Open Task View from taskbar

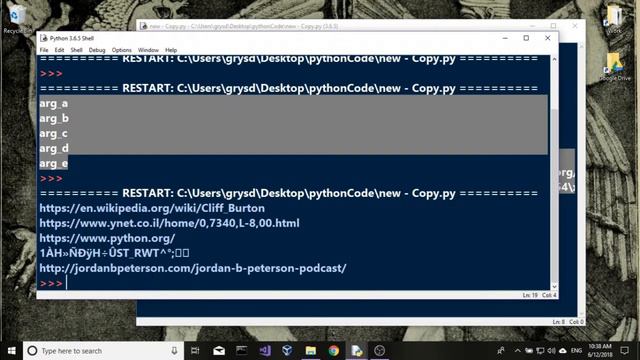[x=195, y=351]
